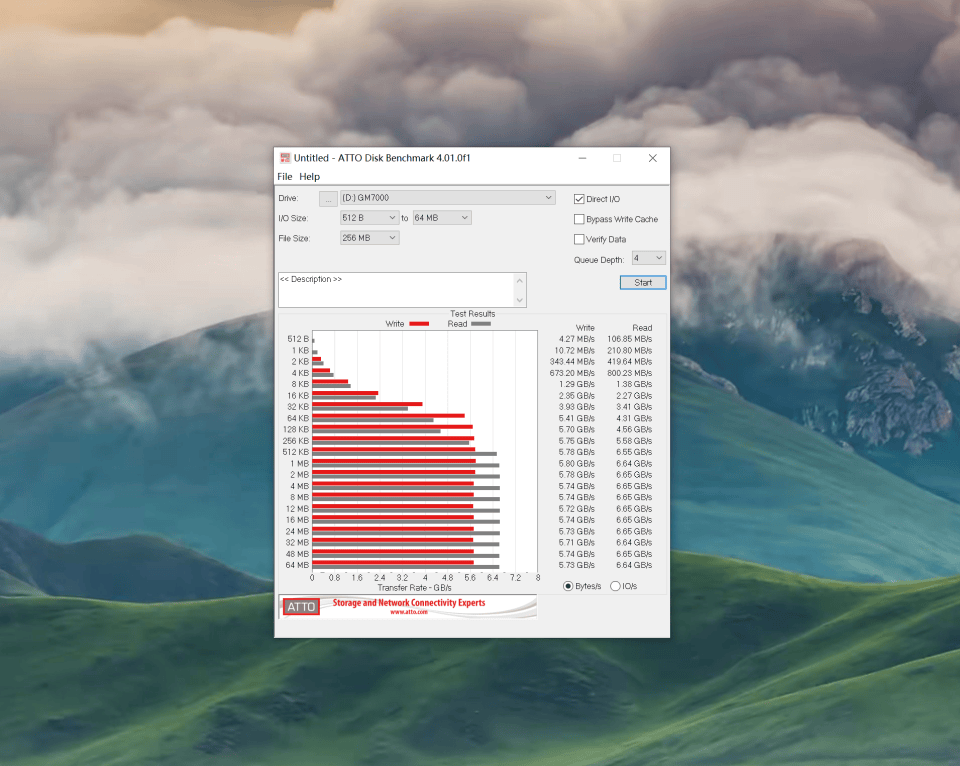Start the benchmark with the Start button
Screen dimensions: 960x766
pos(643,282)
